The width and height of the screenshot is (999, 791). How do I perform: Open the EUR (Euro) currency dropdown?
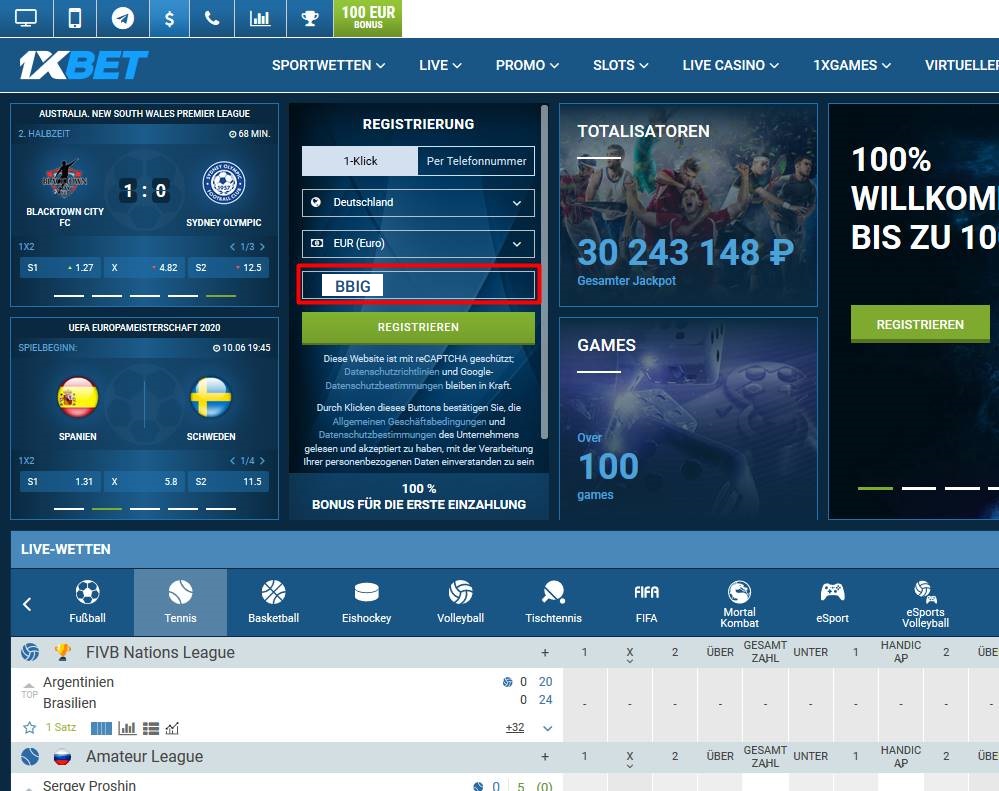(x=418, y=243)
